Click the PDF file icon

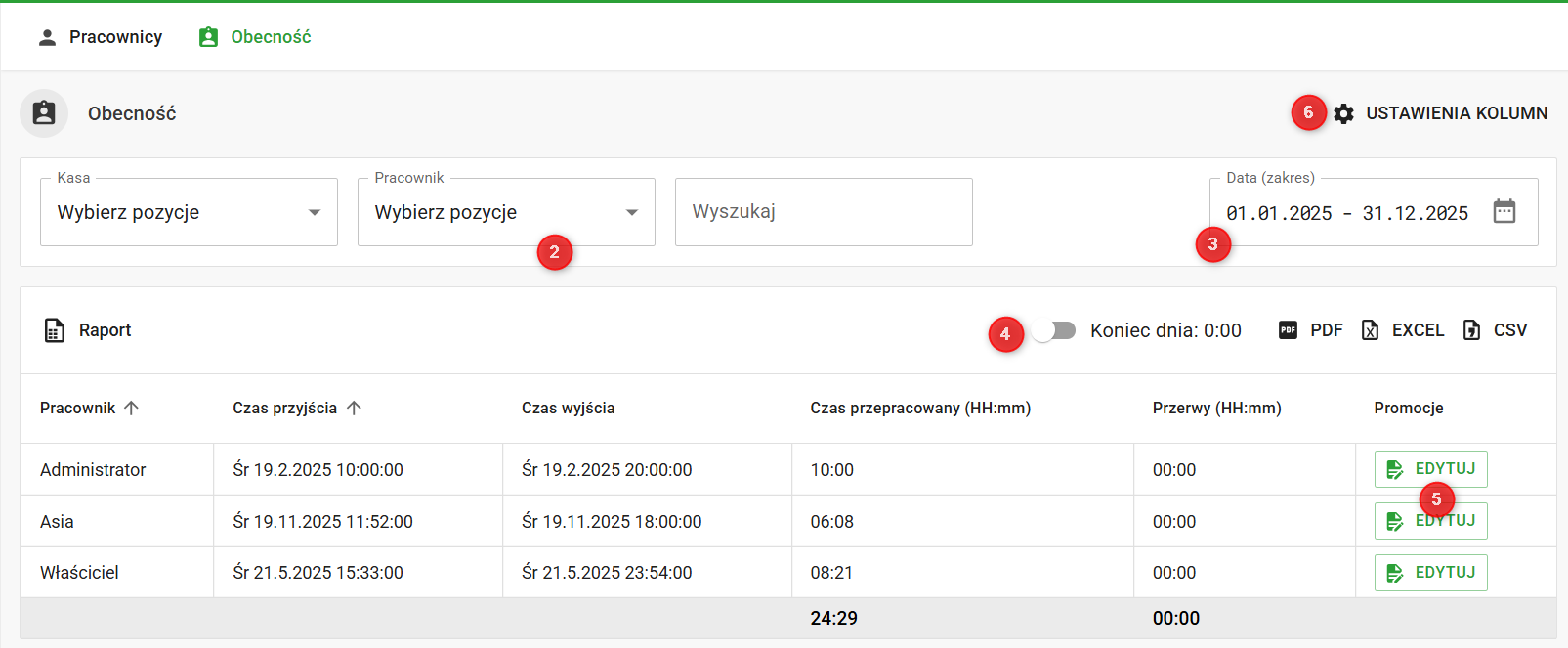[1289, 330]
